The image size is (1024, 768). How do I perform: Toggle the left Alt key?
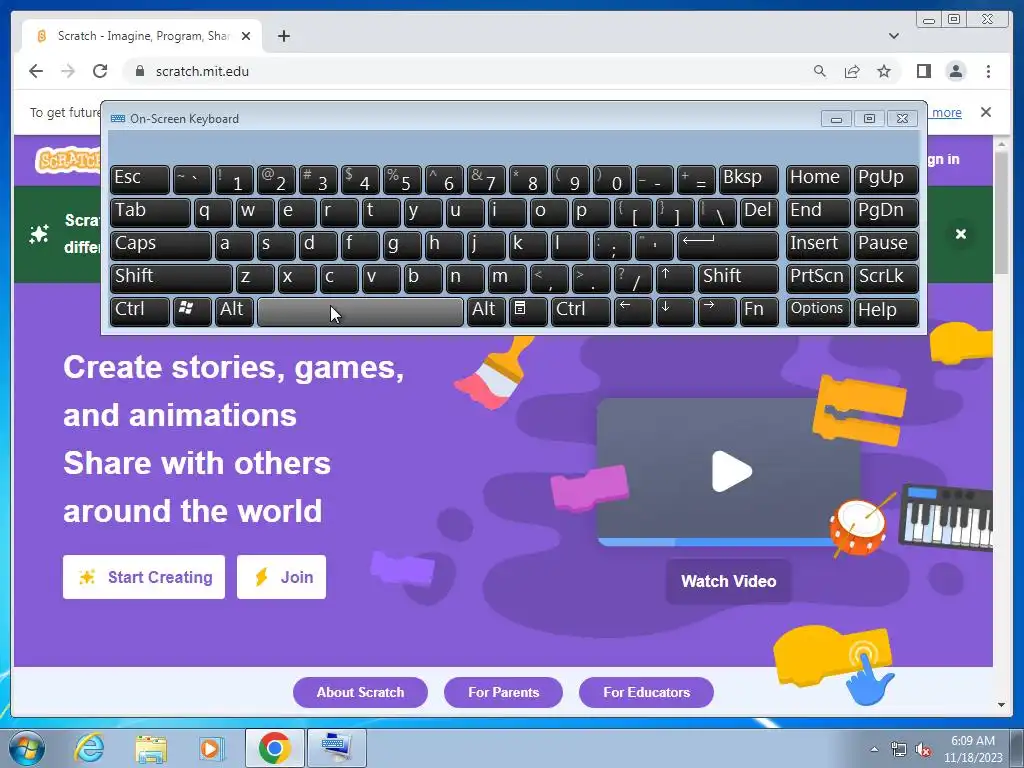coord(234,311)
